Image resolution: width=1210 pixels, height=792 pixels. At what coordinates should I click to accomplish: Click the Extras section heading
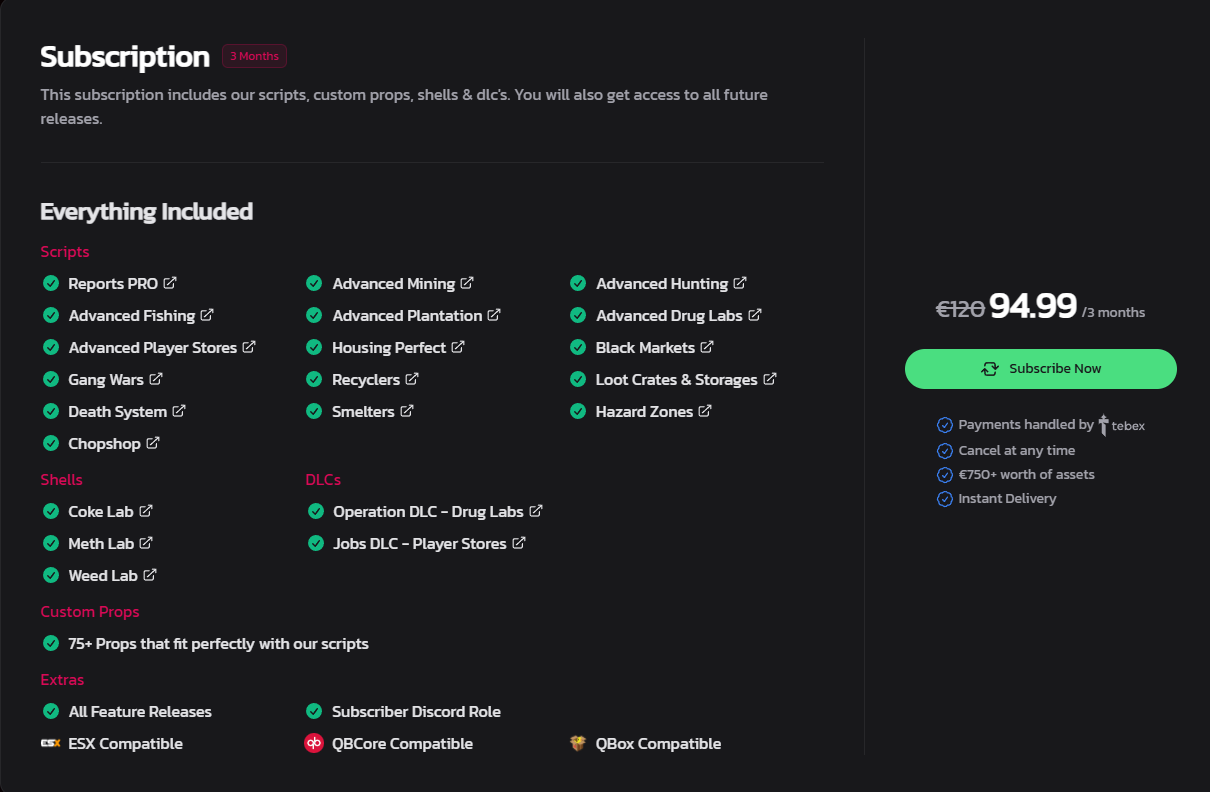point(62,680)
